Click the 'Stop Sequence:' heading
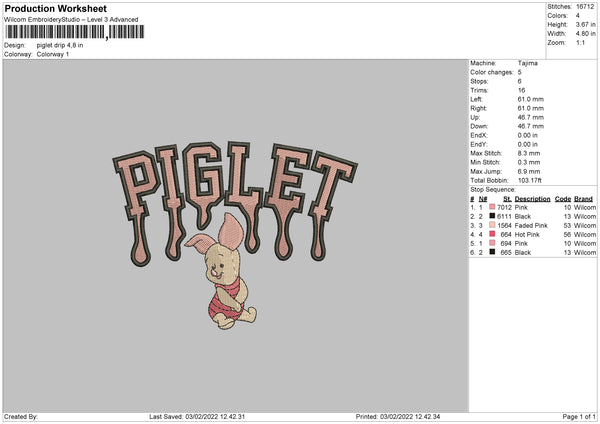Image resolution: width=600 pixels, height=424 pixels. point(493,189)
